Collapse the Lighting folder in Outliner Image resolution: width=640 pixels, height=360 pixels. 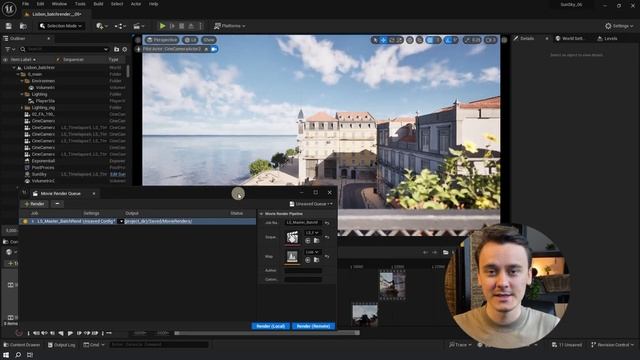[x=22, y=94]
